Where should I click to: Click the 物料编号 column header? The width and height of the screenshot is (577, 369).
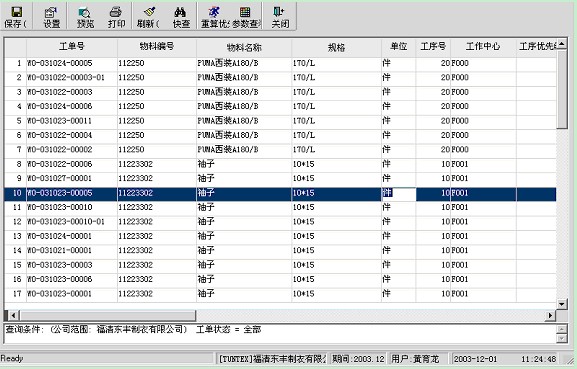(x=157, y=47)
